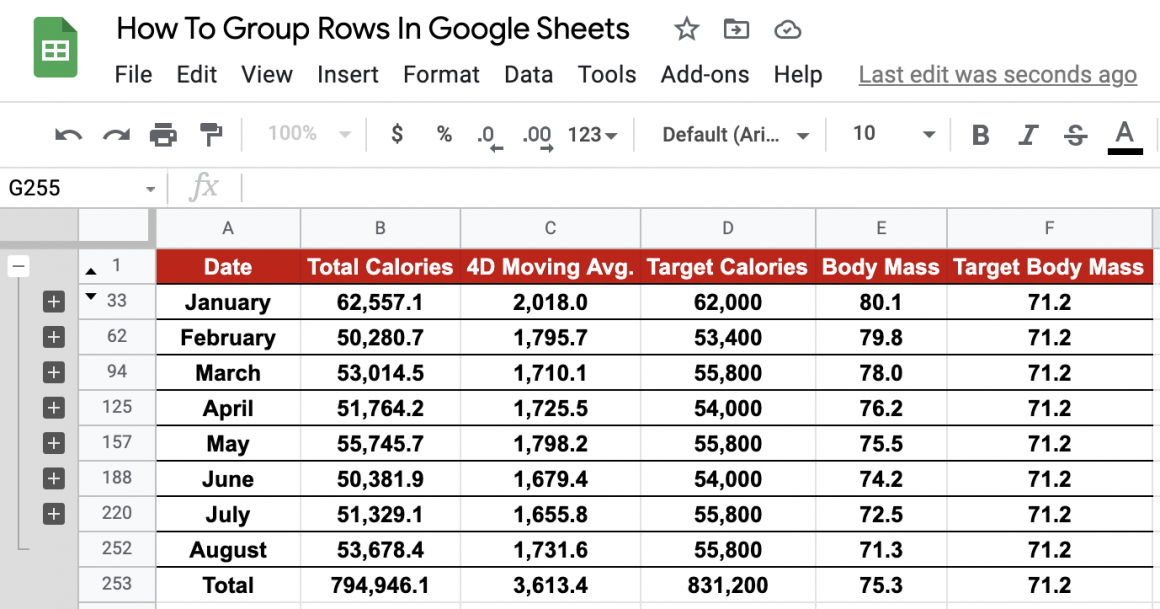Star this spreadsheet document
Viewport: 1160px width, 609px height.
click(x=686, y=30)
